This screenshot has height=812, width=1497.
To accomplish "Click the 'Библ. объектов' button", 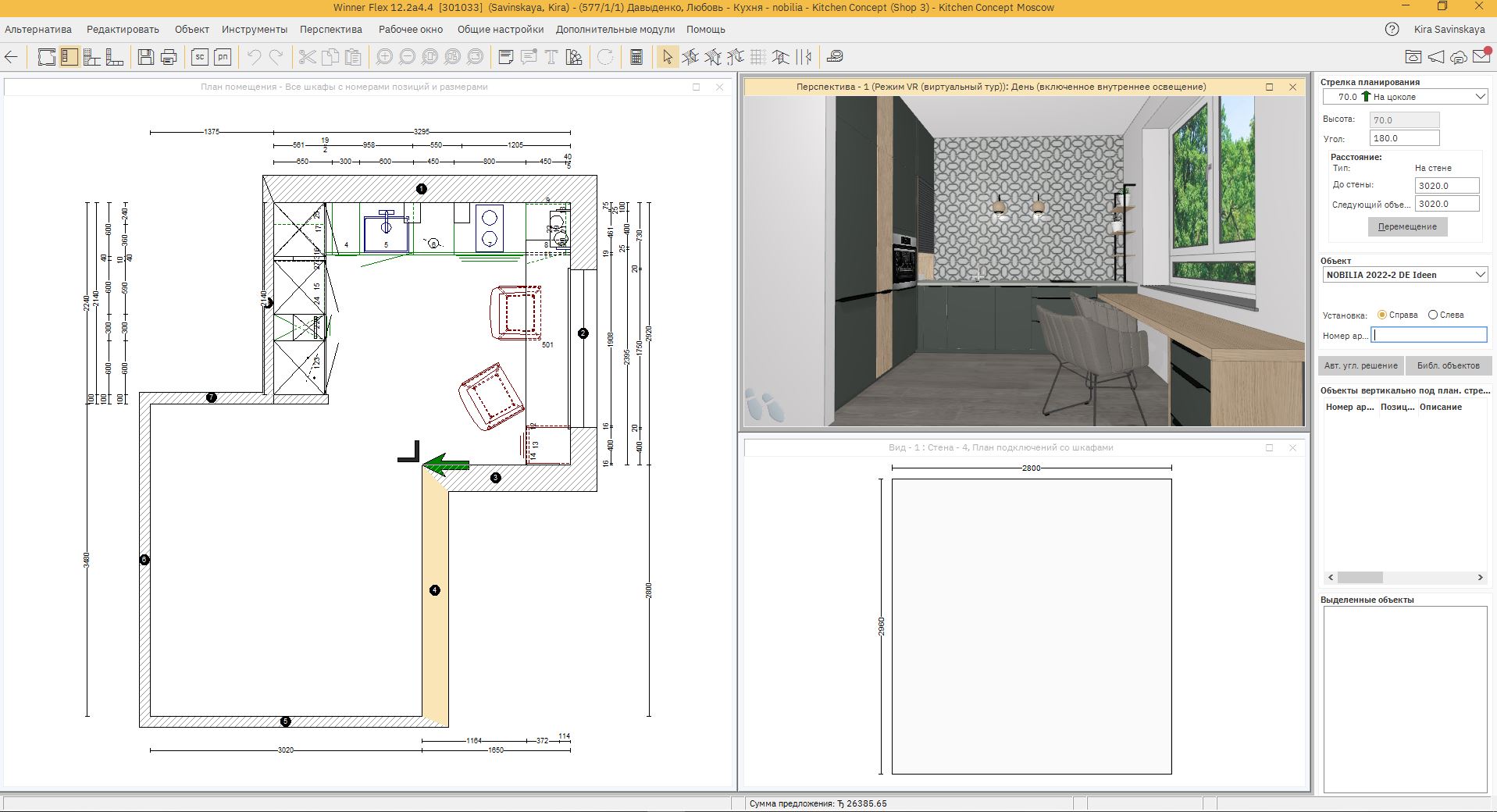I will 1448,365.
